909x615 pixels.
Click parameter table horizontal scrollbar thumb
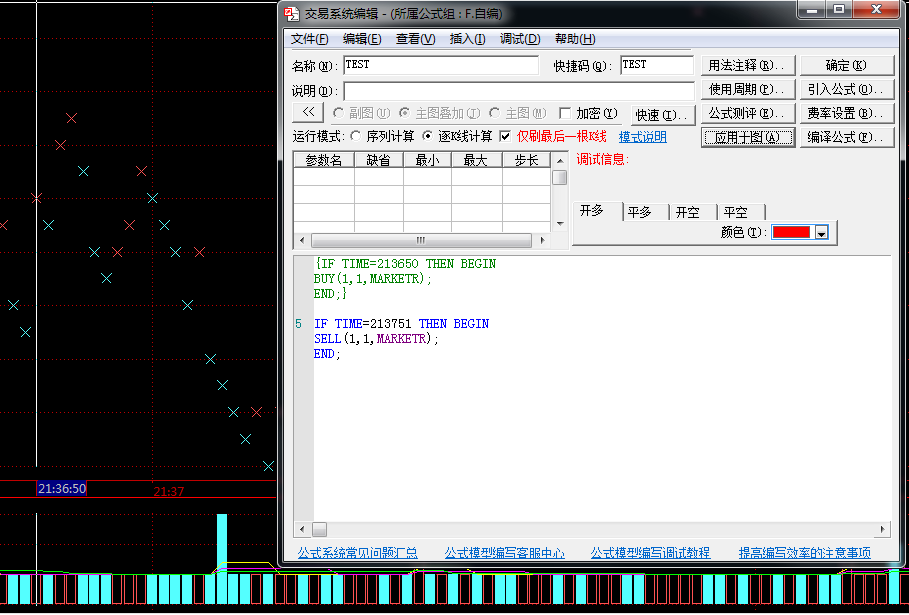(x=421, y=240)
